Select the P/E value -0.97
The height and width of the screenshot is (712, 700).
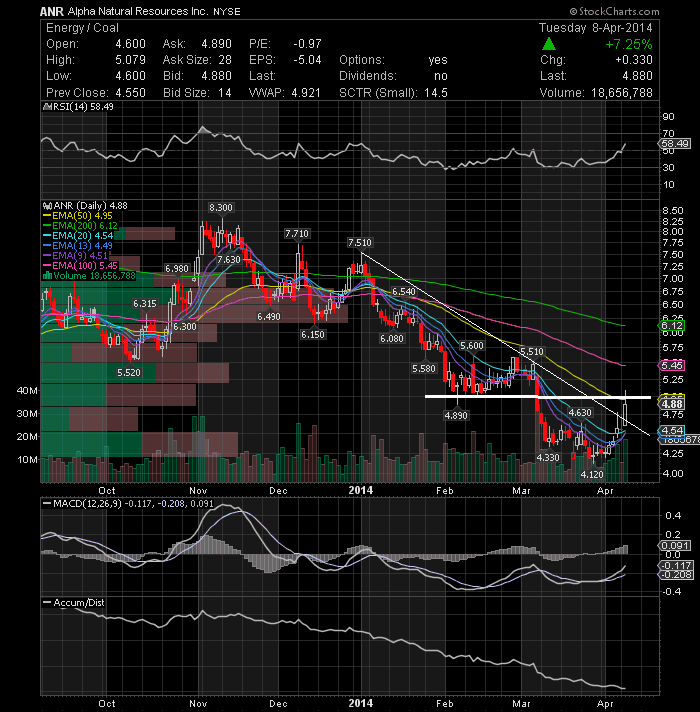pyautogui.click(x=307, y=44)
